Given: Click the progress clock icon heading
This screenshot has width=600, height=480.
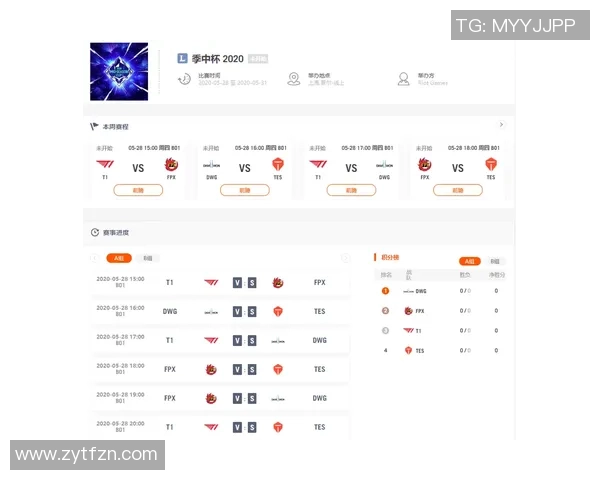Looking at the screenshot, I should (x=95, y=232).
